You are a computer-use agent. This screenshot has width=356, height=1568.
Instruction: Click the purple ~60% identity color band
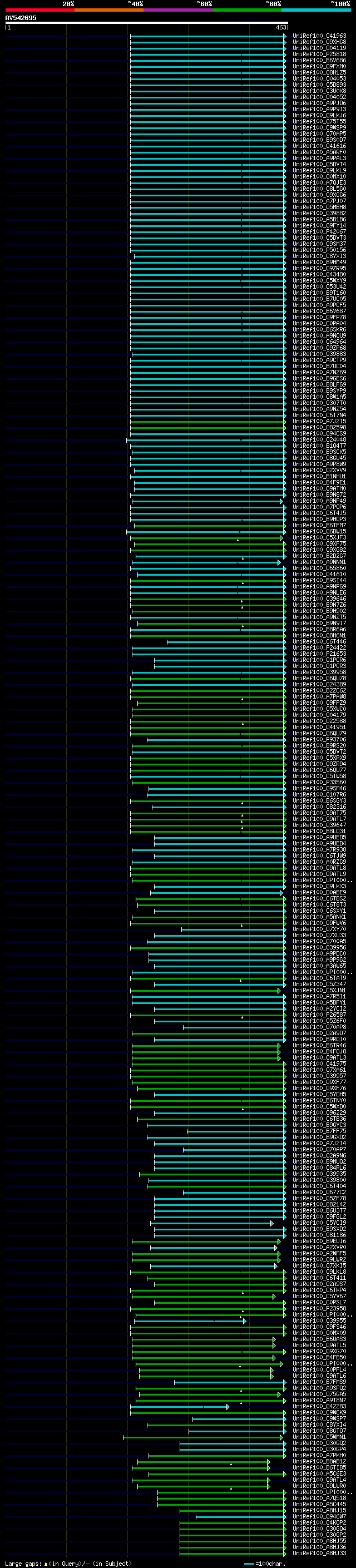(x=177, y=10)
